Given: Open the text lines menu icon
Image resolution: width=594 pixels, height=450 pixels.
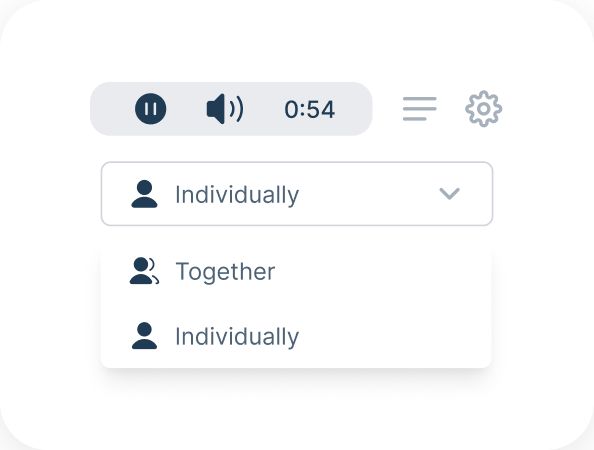Looking at the screenshot, I should [419, 109].
